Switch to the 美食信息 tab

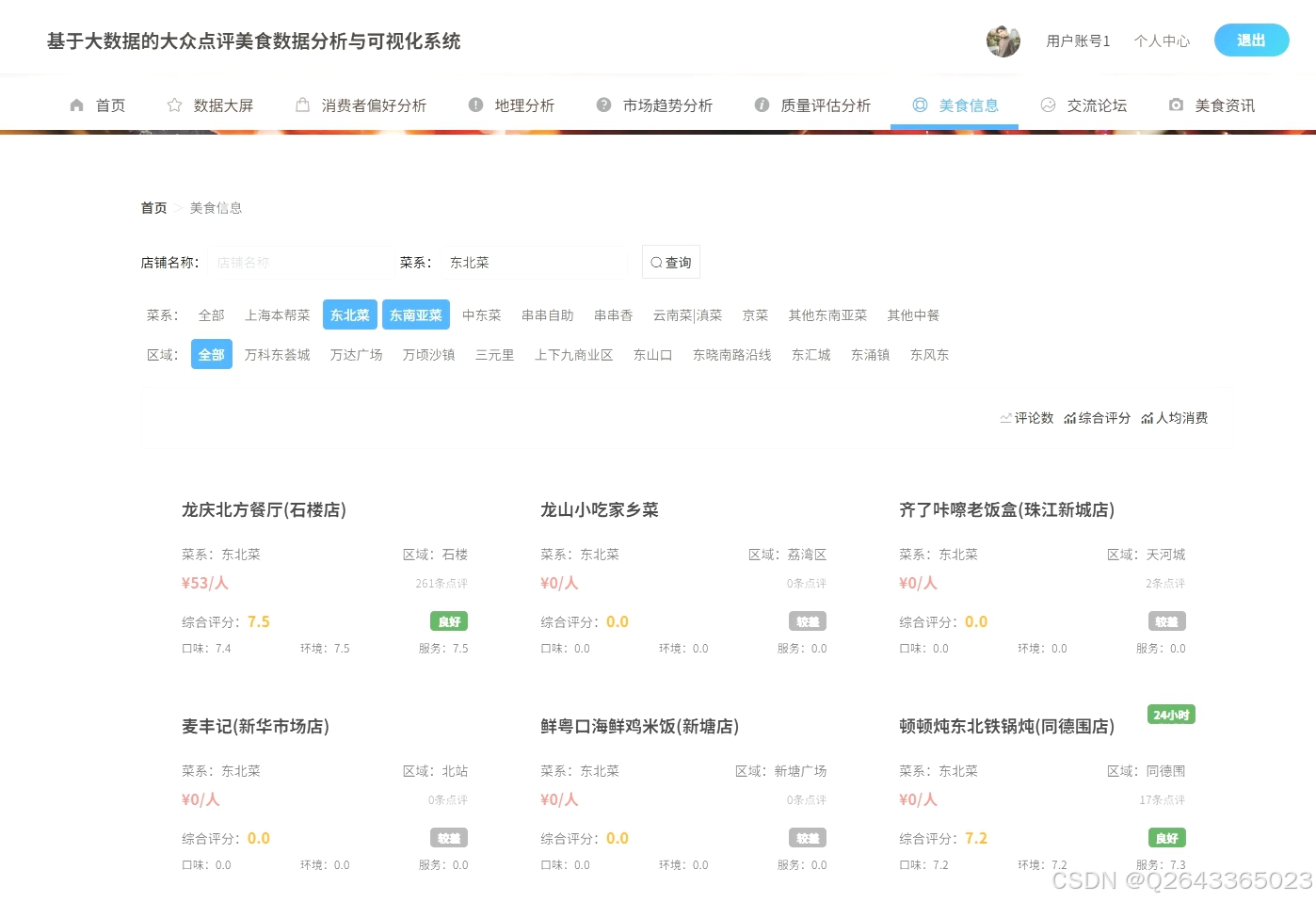point(969,105)
